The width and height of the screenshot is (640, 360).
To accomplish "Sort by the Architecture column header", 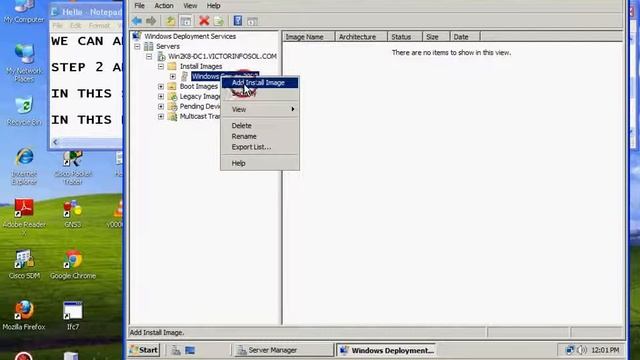I will (361, 37).
